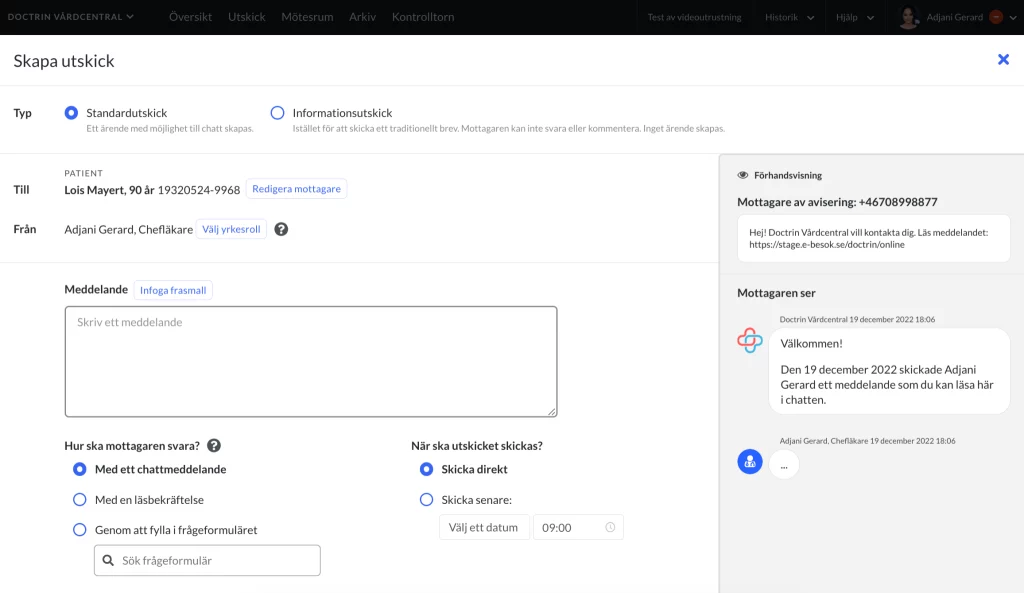Select Skicka senare radio button
This screenshot has width=1024, height=593.
click(426, 500)
